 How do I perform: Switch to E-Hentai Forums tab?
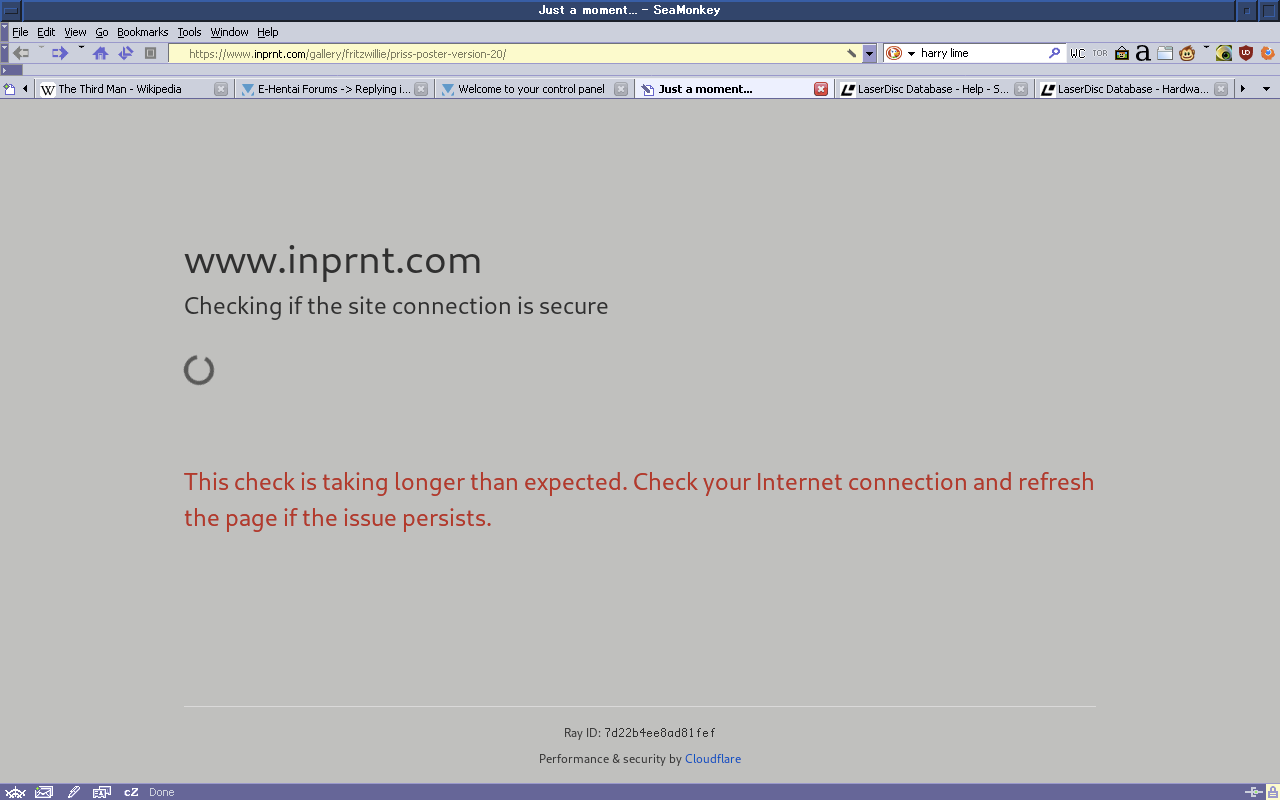334,89
